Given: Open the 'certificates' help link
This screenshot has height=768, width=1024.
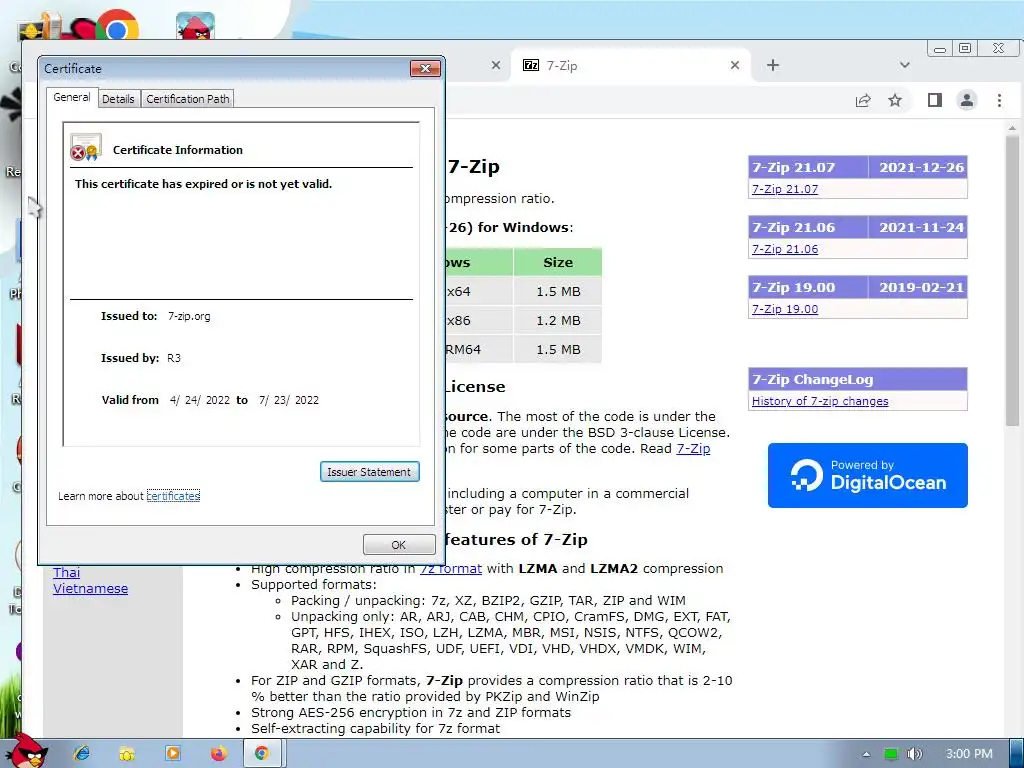Looking at the screenshot, I should point(173,496).
